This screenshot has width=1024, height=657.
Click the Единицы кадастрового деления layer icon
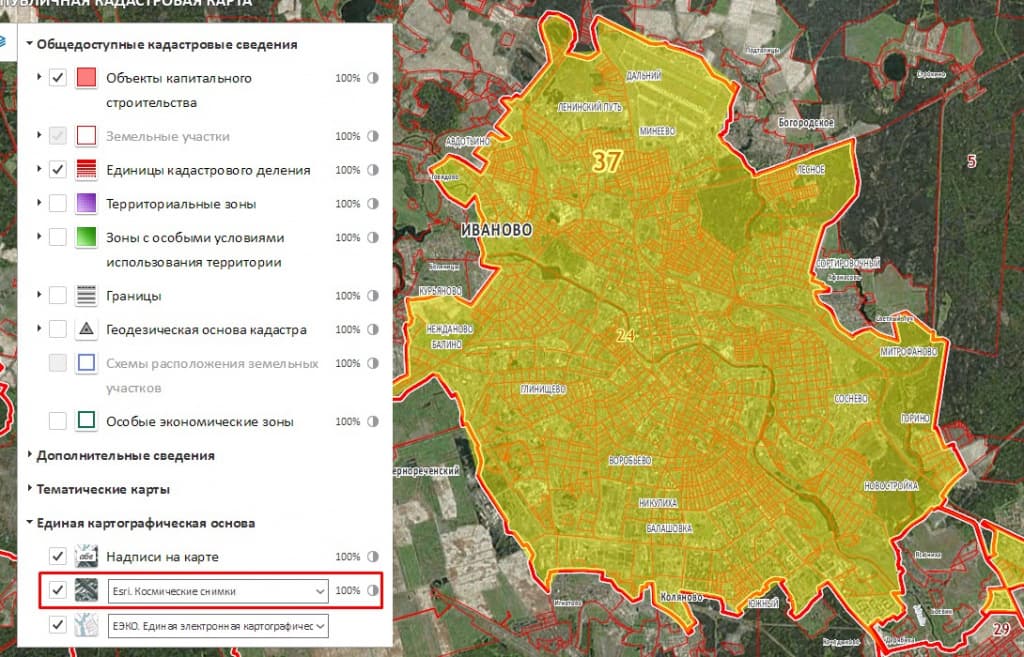87,170
